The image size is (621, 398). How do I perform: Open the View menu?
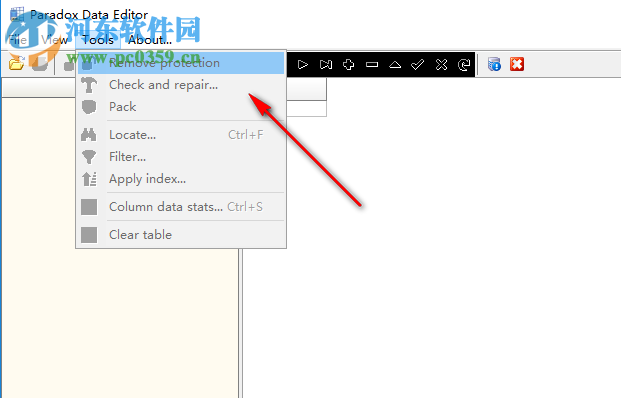[x=54, y=40]
